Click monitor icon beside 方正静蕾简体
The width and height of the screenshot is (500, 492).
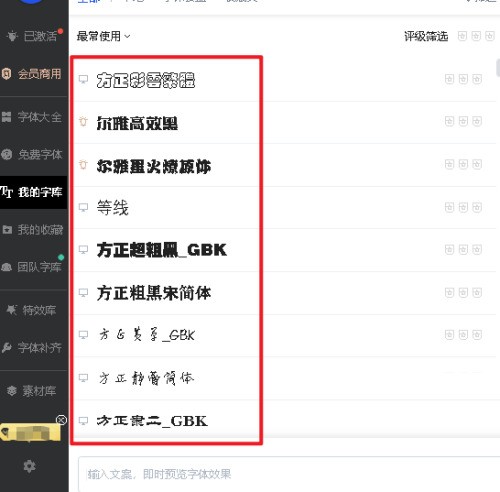(83, 378)
